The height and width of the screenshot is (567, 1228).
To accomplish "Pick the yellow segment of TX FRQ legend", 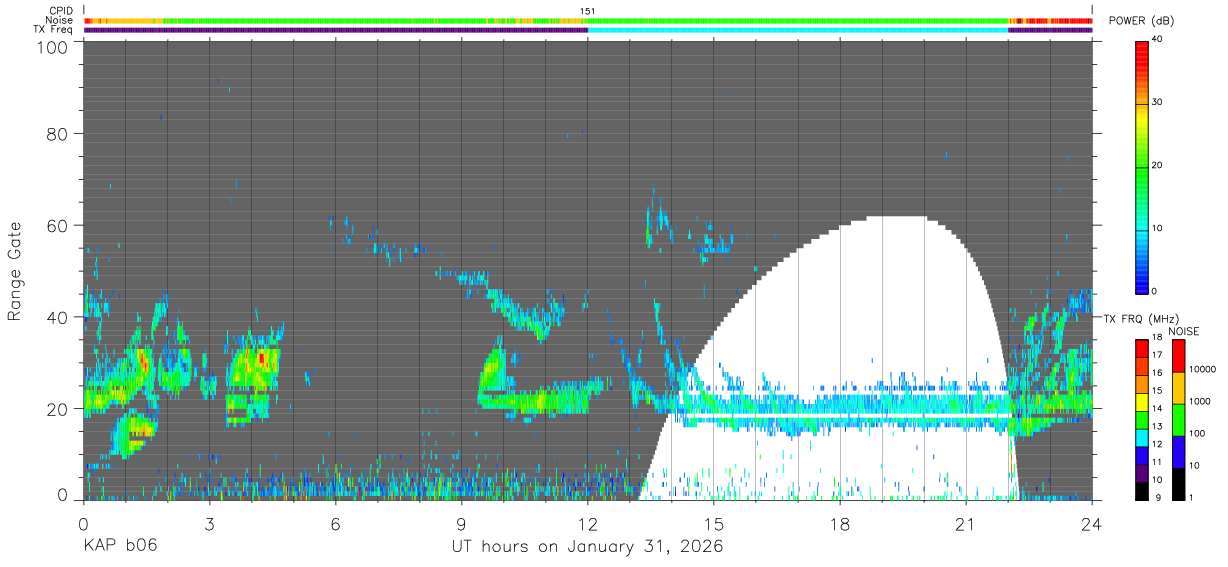I will click(x=1141, y=402).
